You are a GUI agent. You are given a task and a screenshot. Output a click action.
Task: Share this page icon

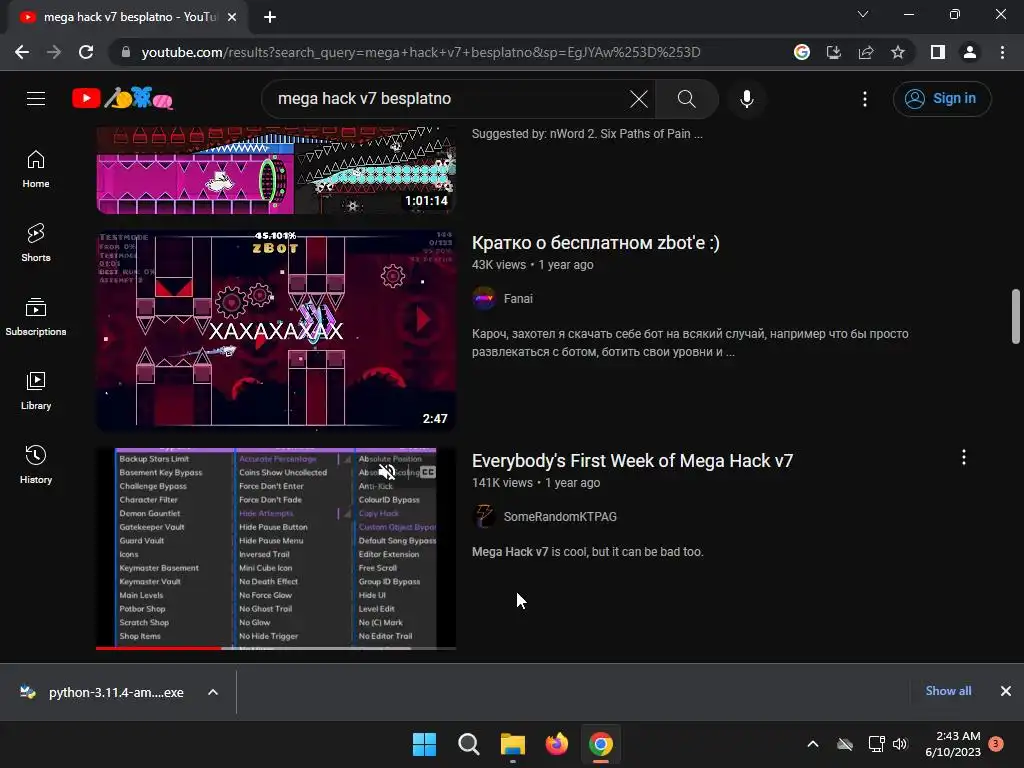click(866, 52)
